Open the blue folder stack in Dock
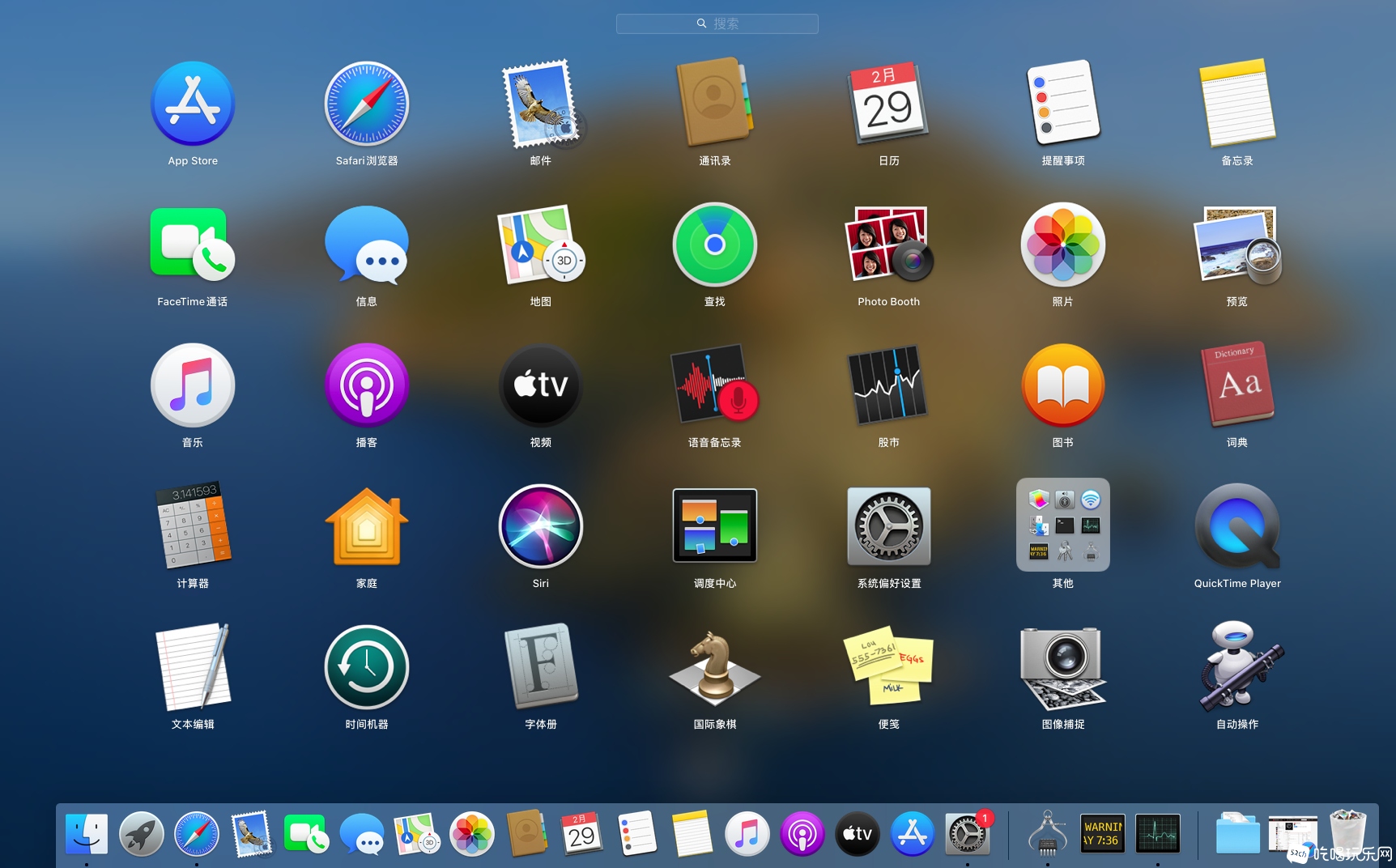 click(1238, 833)
